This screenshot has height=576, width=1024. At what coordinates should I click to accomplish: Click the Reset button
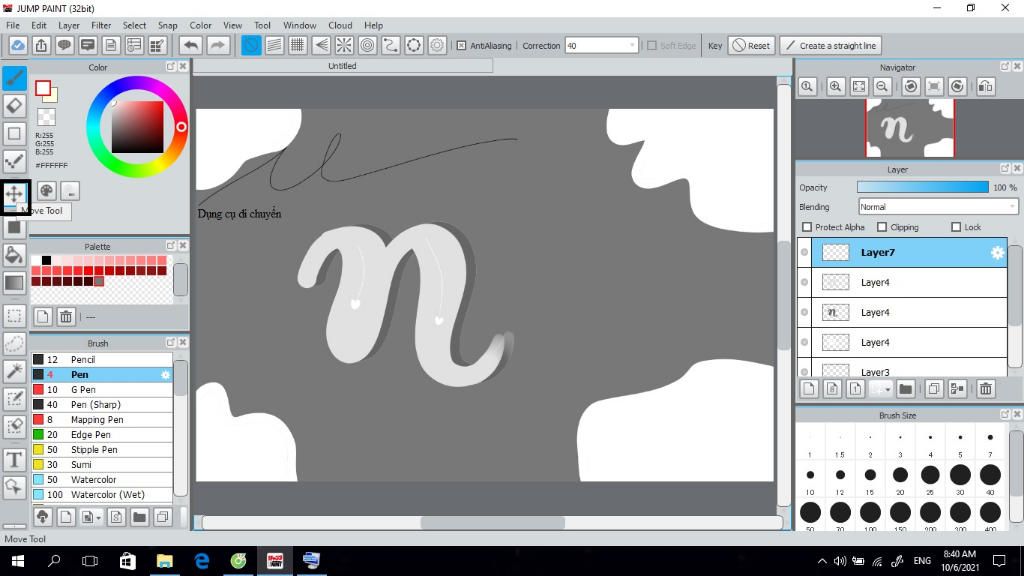(751, 46)
